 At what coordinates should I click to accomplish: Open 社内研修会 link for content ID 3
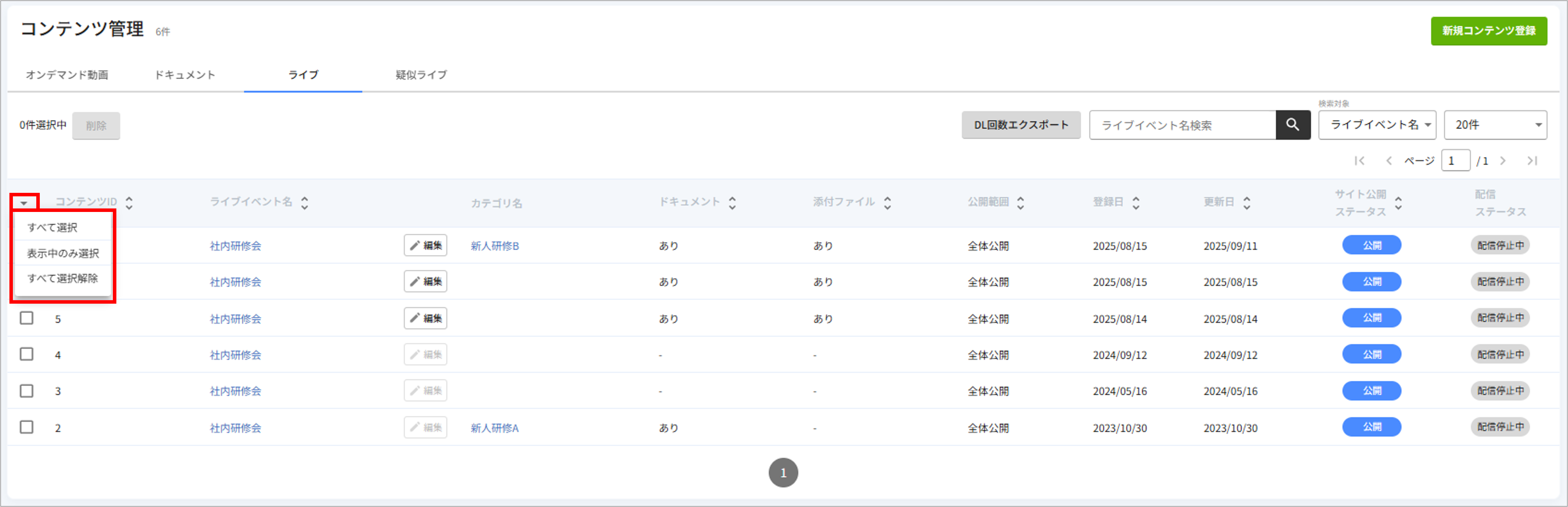236,391
